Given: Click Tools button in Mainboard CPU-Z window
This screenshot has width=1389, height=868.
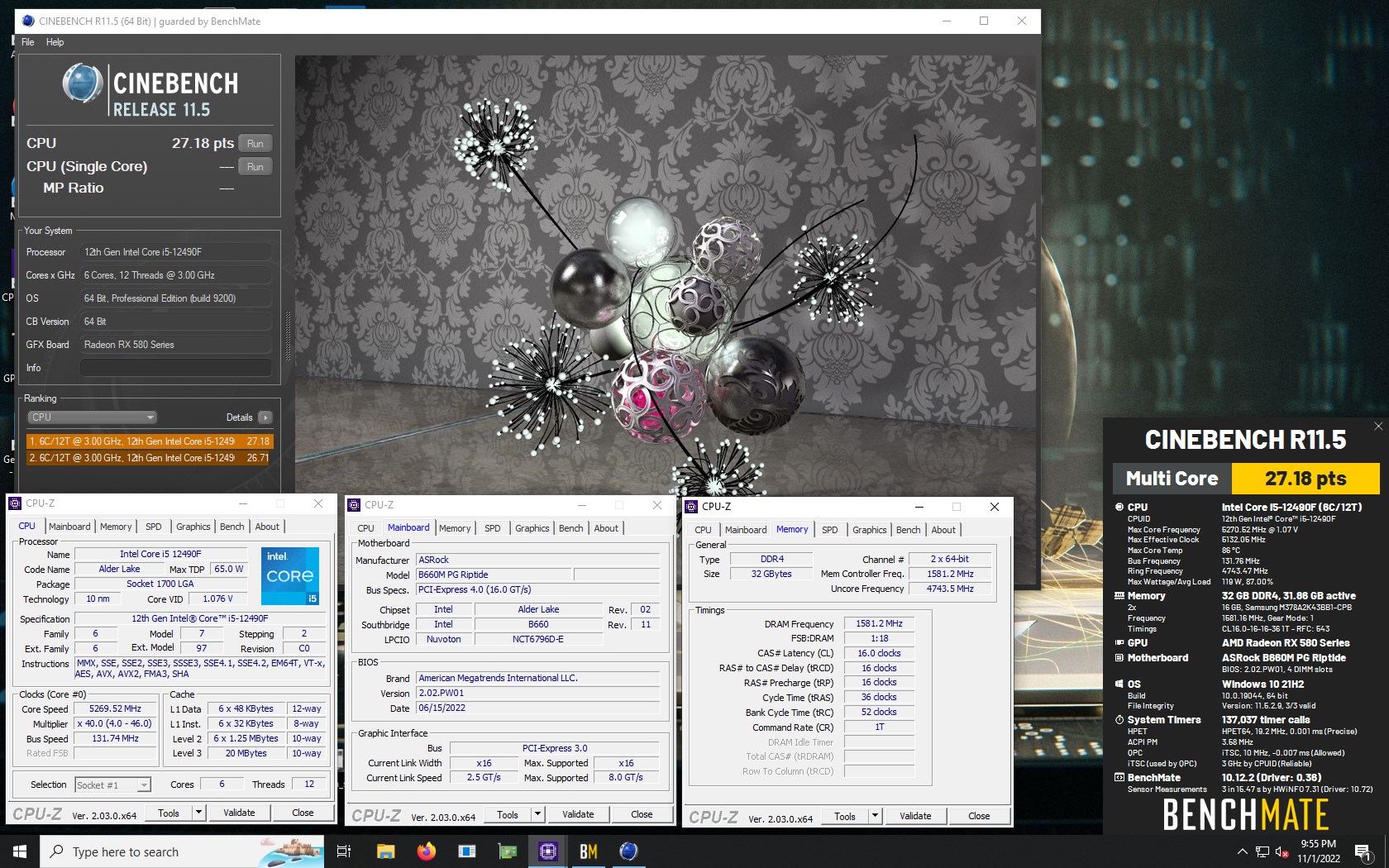Looking at the screenshot, I should click(x=508, y=814).
